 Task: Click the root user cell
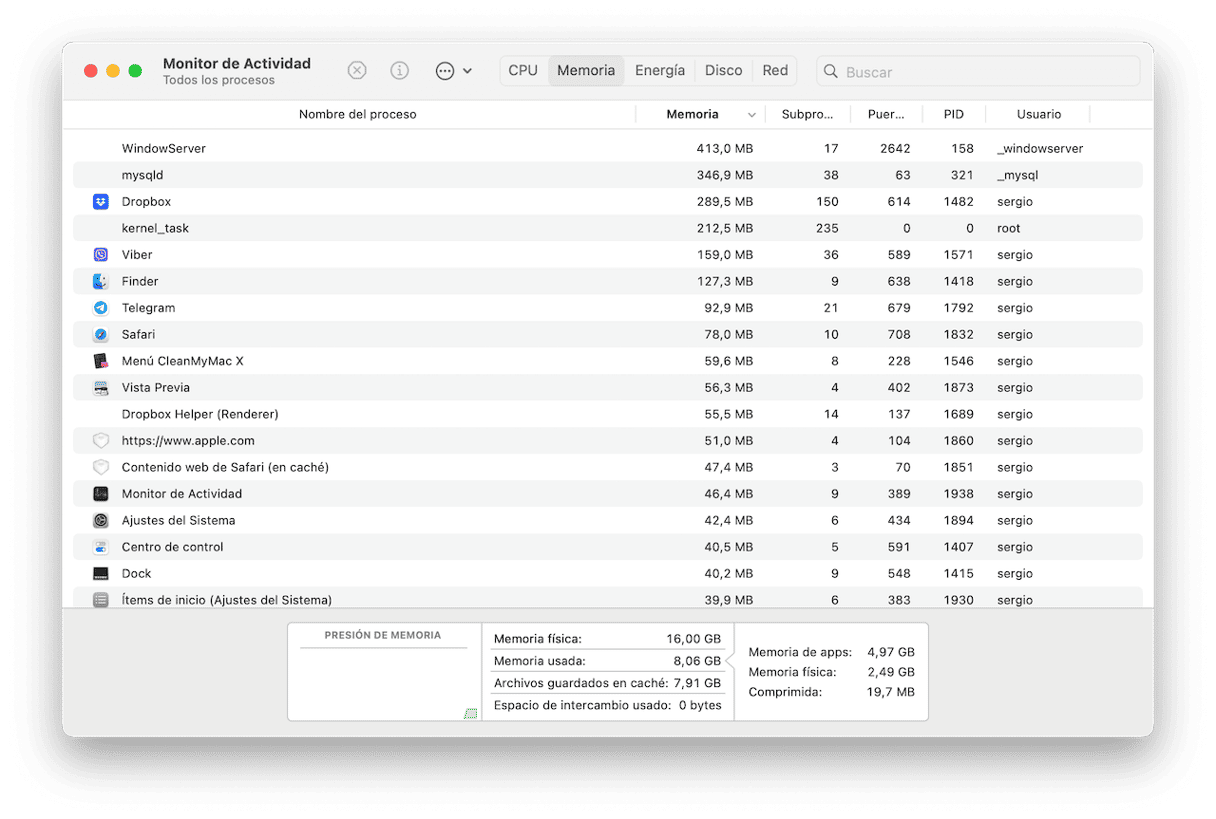click(x=1009, y=228)
